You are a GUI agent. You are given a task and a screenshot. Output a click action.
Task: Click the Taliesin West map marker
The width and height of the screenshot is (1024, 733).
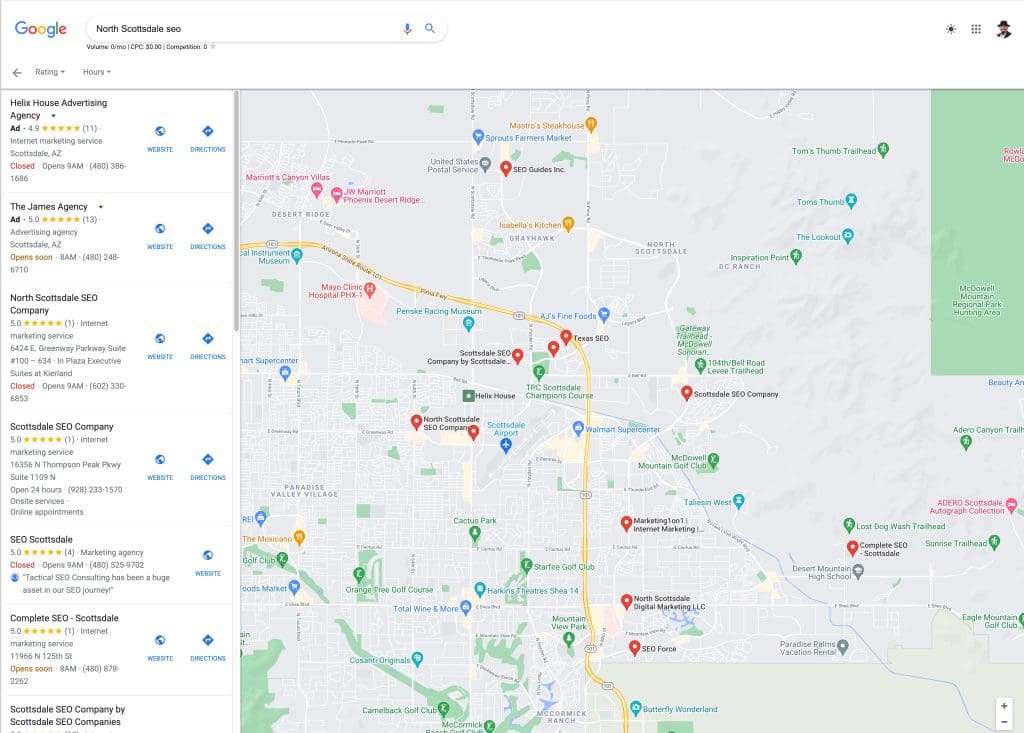[x=739, y=502]
